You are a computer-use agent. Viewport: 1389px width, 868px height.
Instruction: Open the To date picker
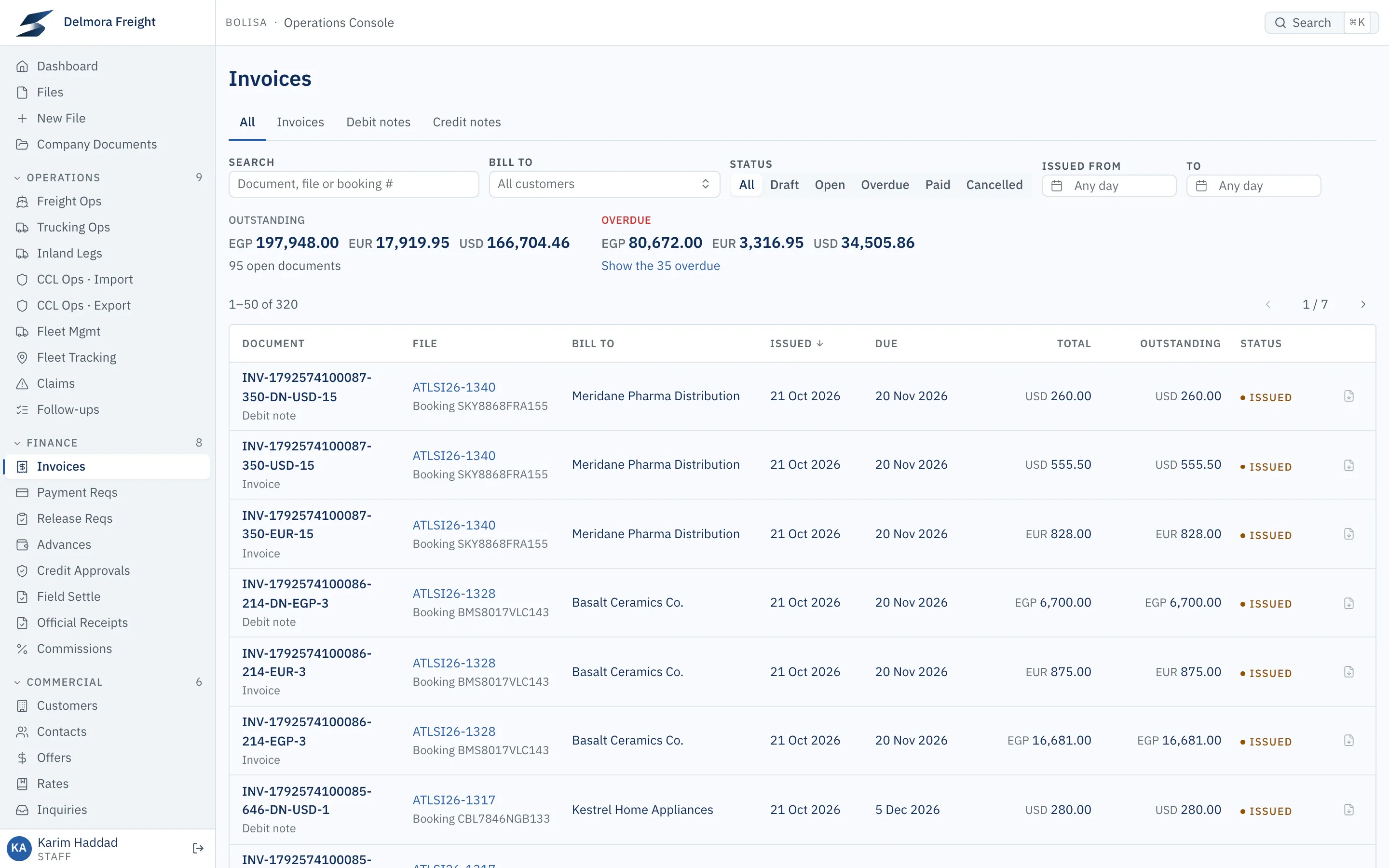[x=1253, y=186]
